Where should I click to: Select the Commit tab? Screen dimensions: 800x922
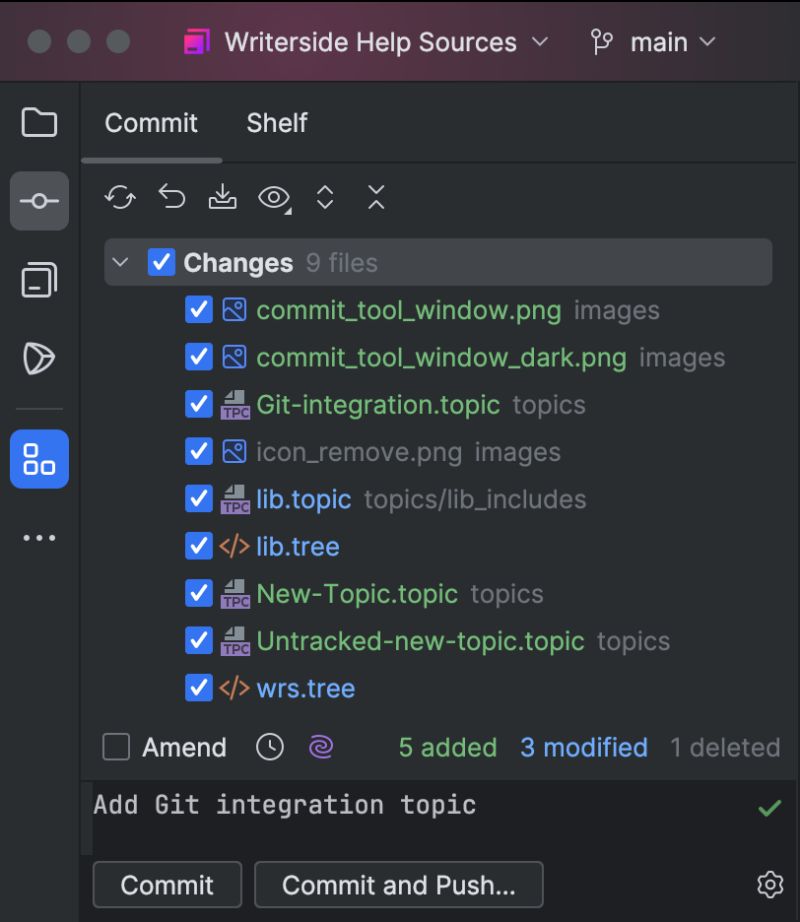click(150, 123)
